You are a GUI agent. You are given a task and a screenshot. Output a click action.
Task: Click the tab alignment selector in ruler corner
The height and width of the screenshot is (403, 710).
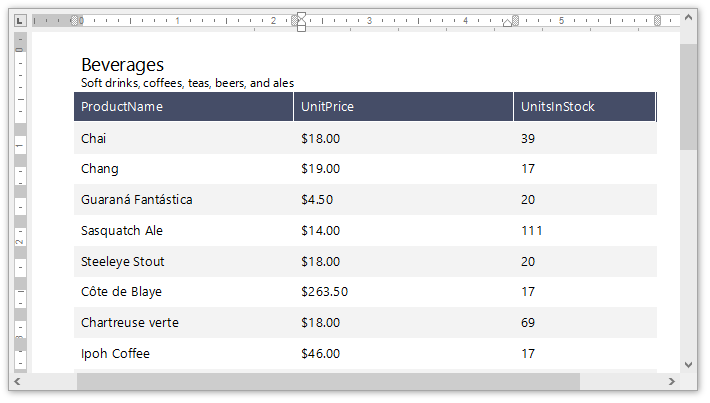click(x=20, y=20)
